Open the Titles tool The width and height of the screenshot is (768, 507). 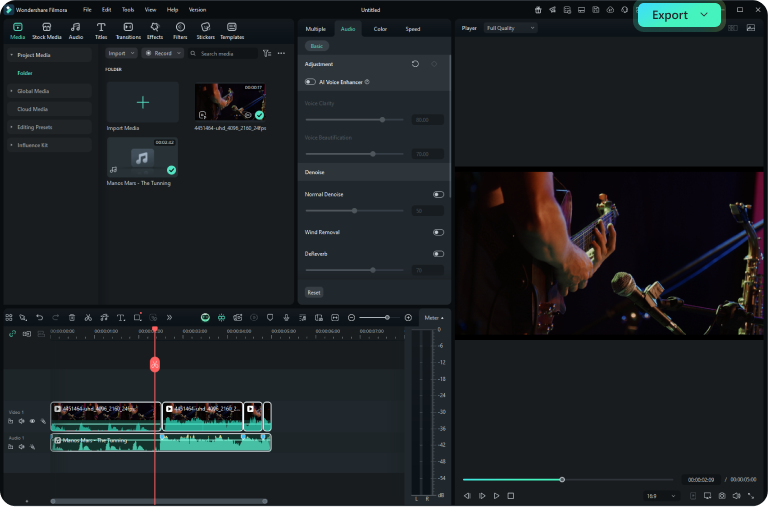point(101,30)
